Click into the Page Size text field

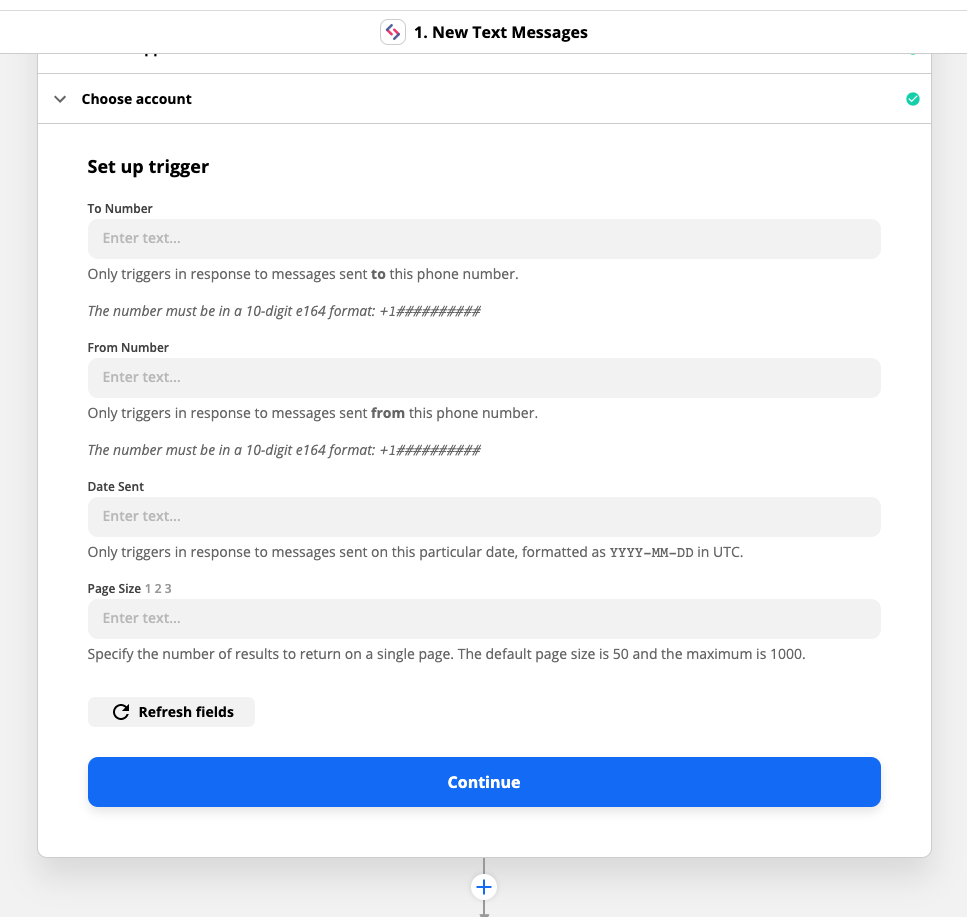pos(484,618)
